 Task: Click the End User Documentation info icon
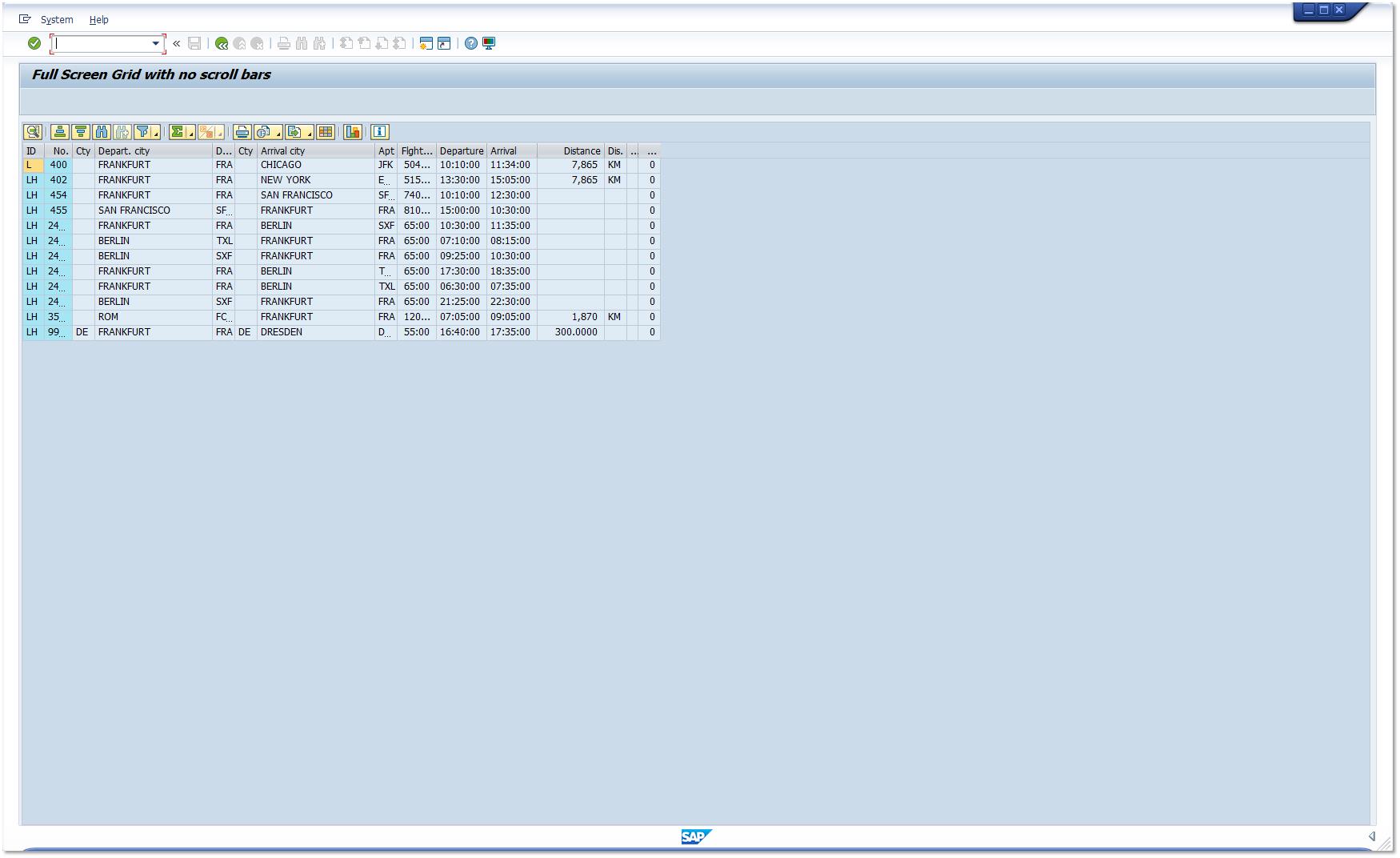[x=380, y=132]
